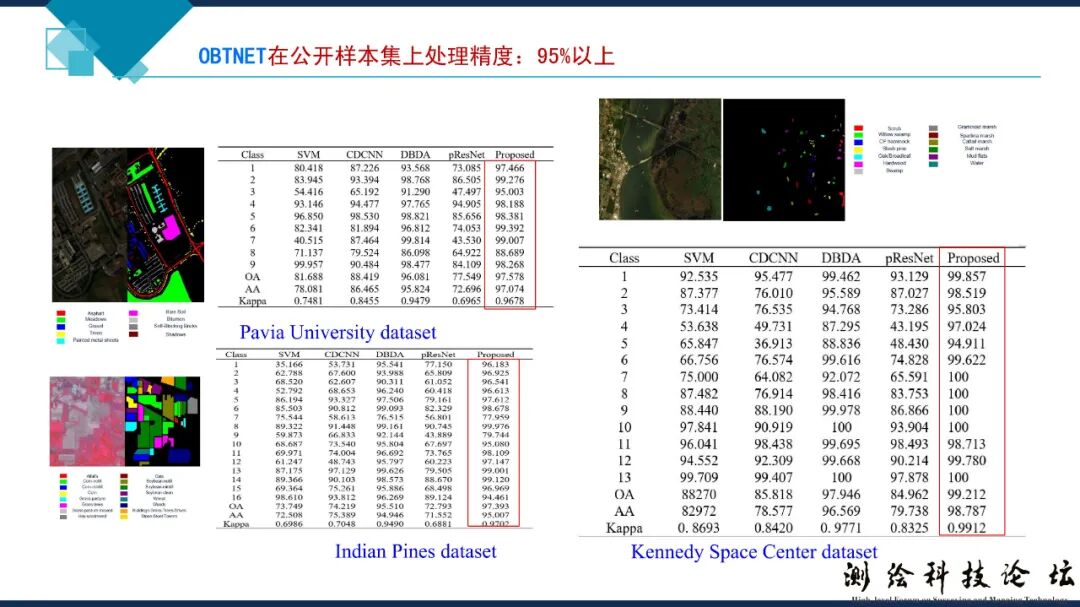Click 'SVM' header in Pavia University table
Image resolution: width=1080 pixels, height=607 pixels.
309,155
